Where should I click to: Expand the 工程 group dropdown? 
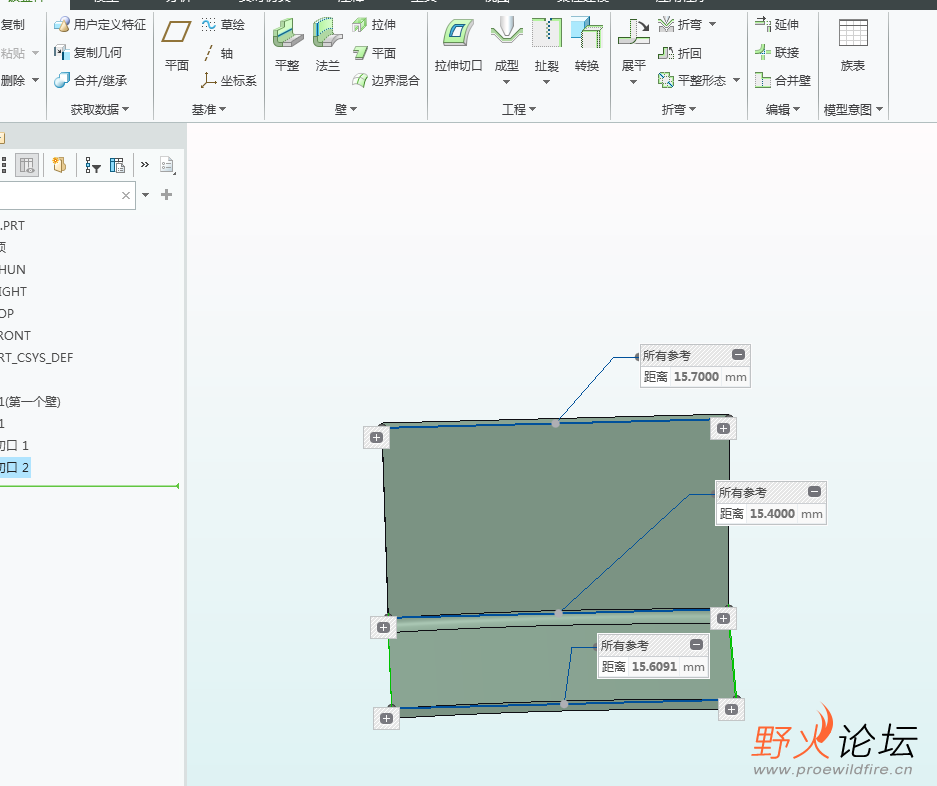pos(519,109)
